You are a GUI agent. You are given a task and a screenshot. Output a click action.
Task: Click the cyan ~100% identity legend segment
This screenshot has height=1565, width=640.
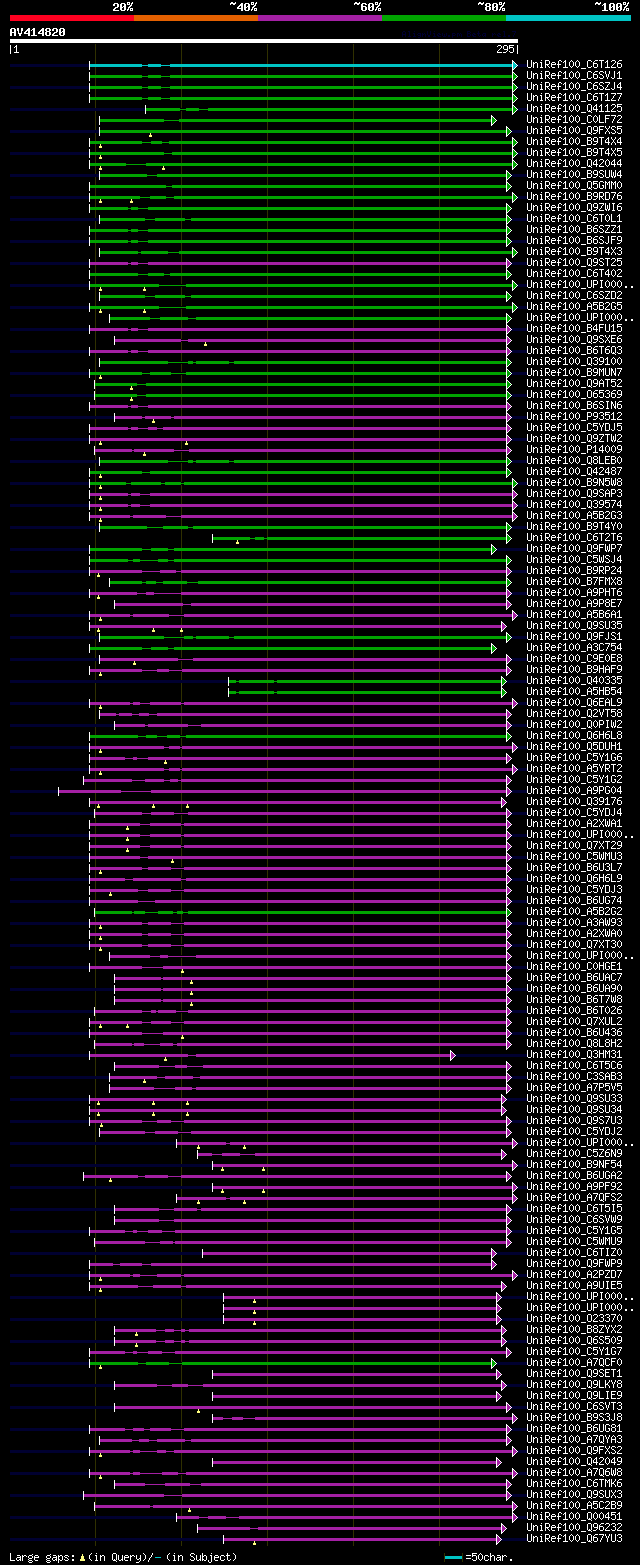coord(567,18)
